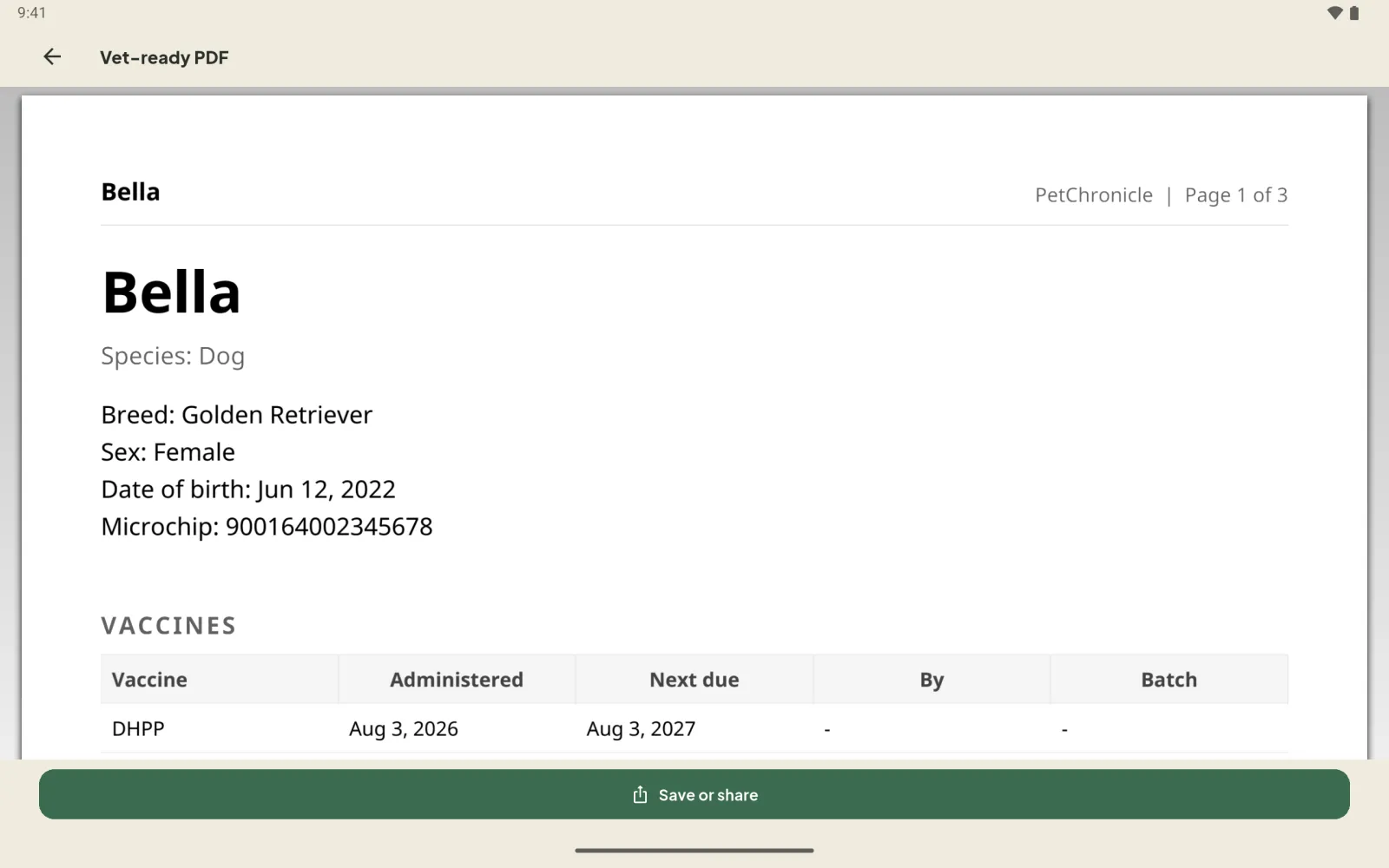The image size is (1389, 868).
Task: Select the Vet-ready PDF title
Action: tap(164, 57)
